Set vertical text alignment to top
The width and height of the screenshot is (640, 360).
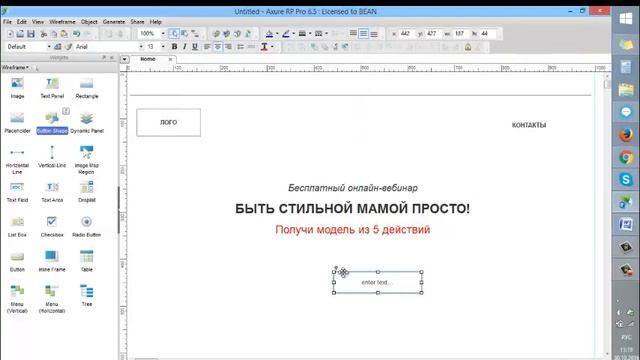353,33
